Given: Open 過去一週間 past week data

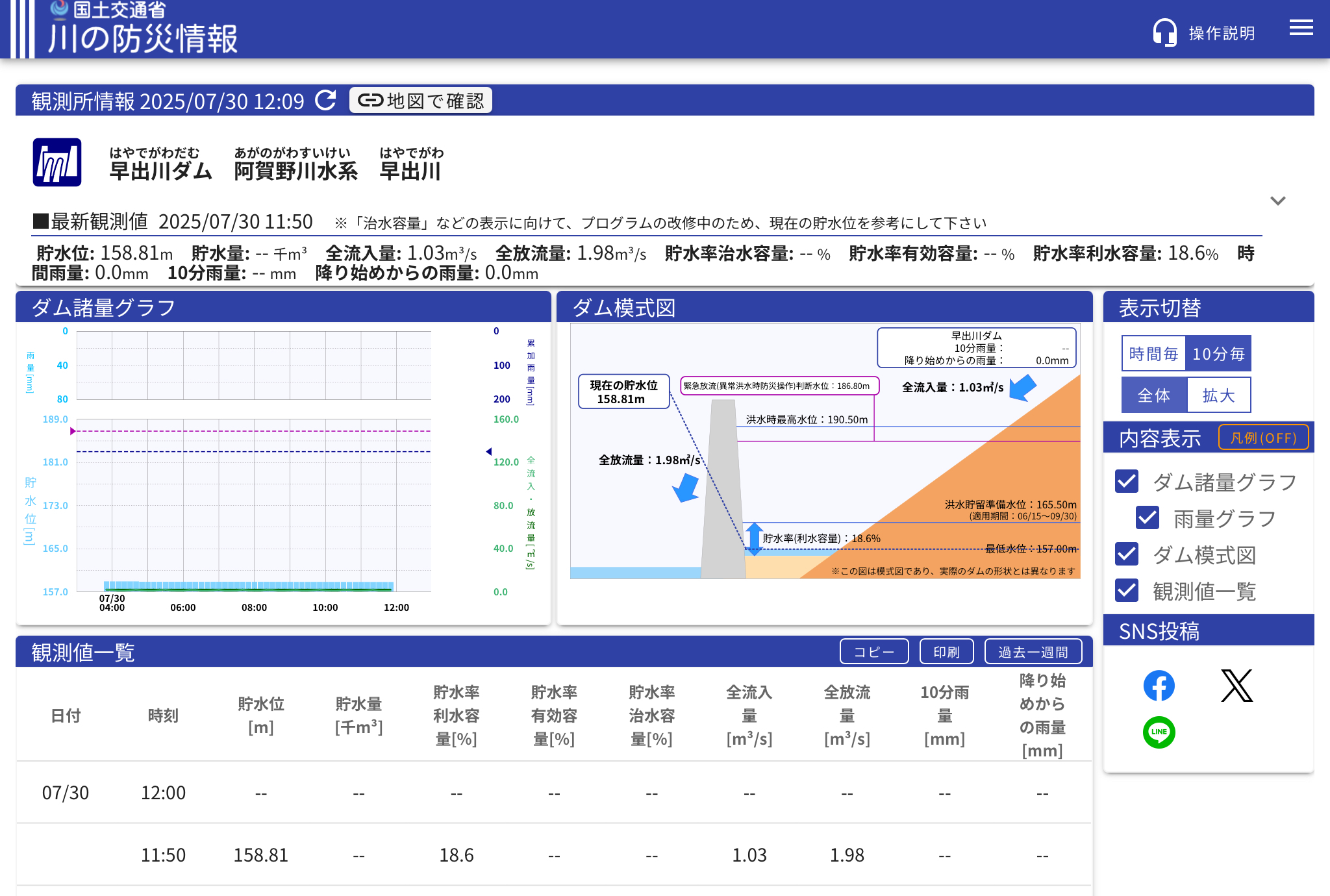Looking at the screenshot, I should [x=1033, y=652].
